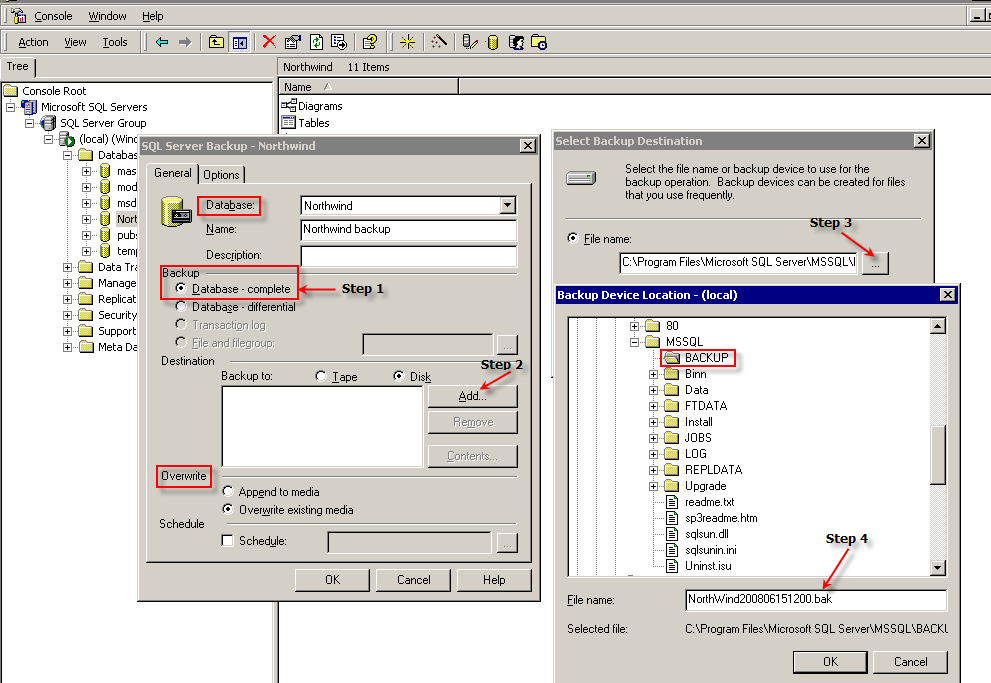991x683 pixels.
Task: Collapse the MSSQL folder in device location
Action: [x=635, y=342]
